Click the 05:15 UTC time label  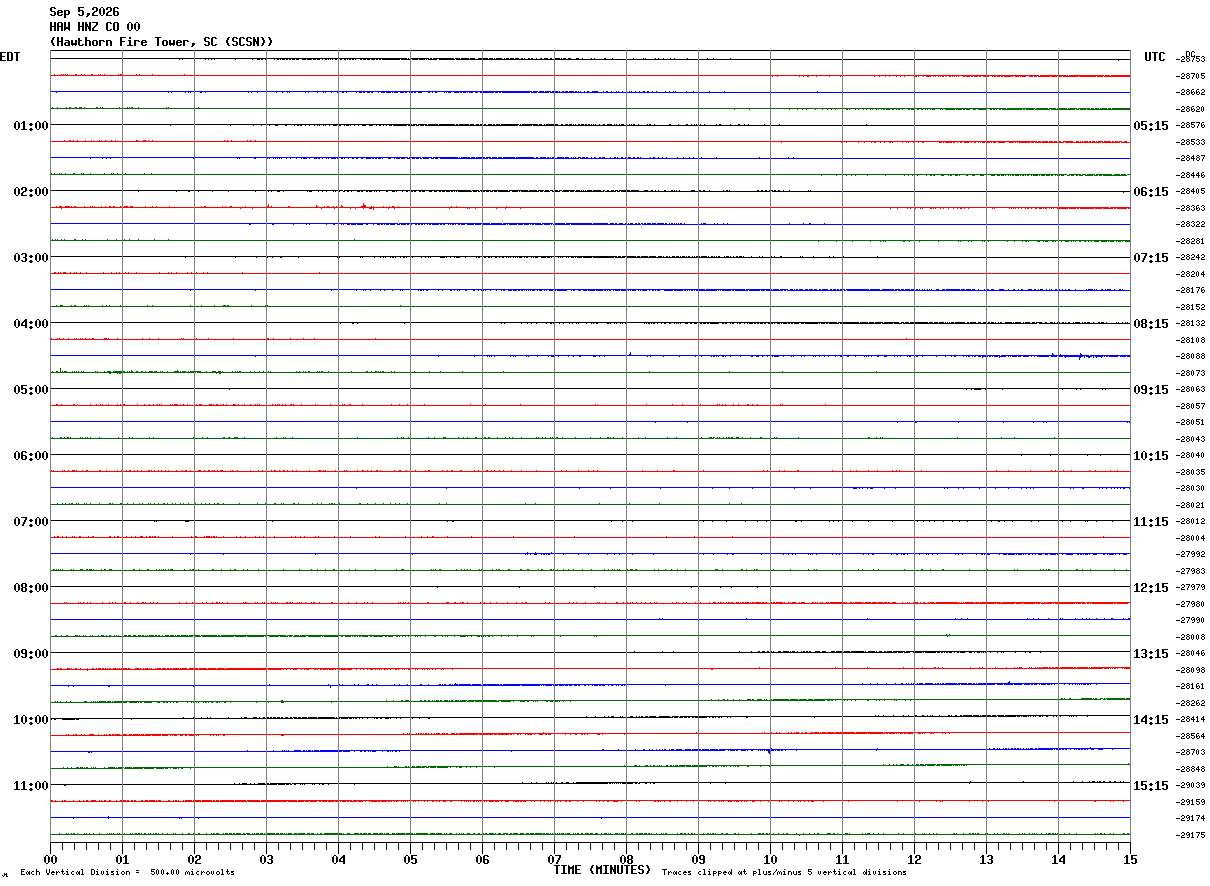(1150, 126)
